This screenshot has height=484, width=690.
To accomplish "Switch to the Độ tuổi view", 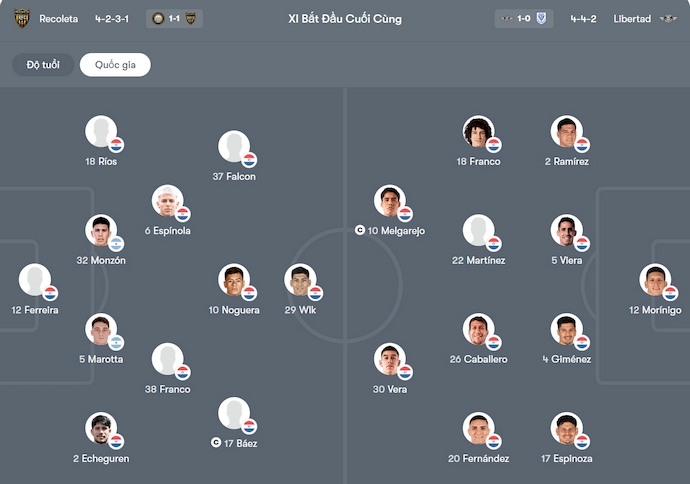I will 43,65.
